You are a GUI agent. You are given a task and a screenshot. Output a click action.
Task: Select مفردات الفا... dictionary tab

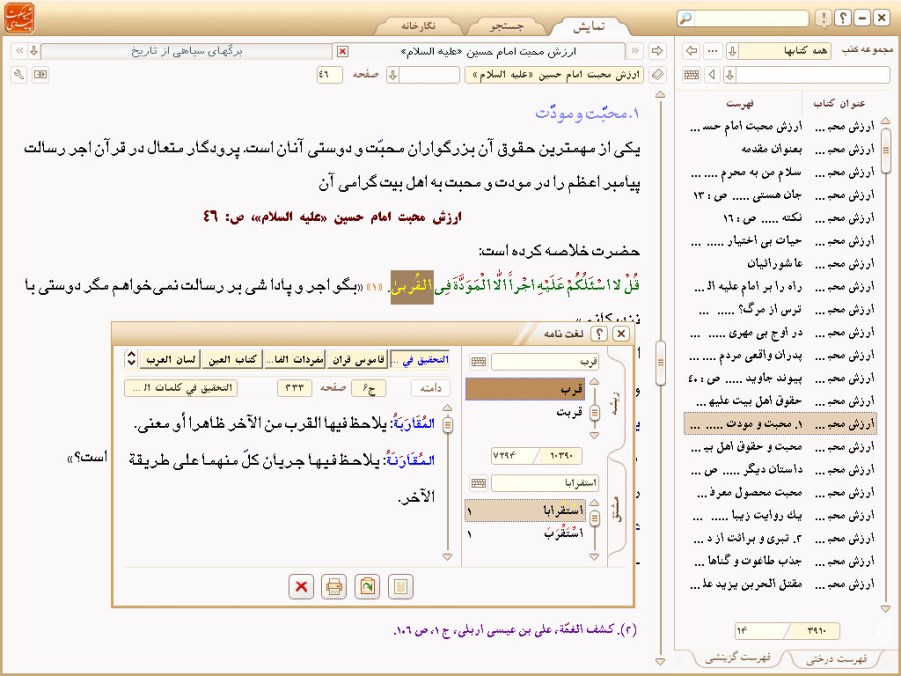[x=295, y=359]
